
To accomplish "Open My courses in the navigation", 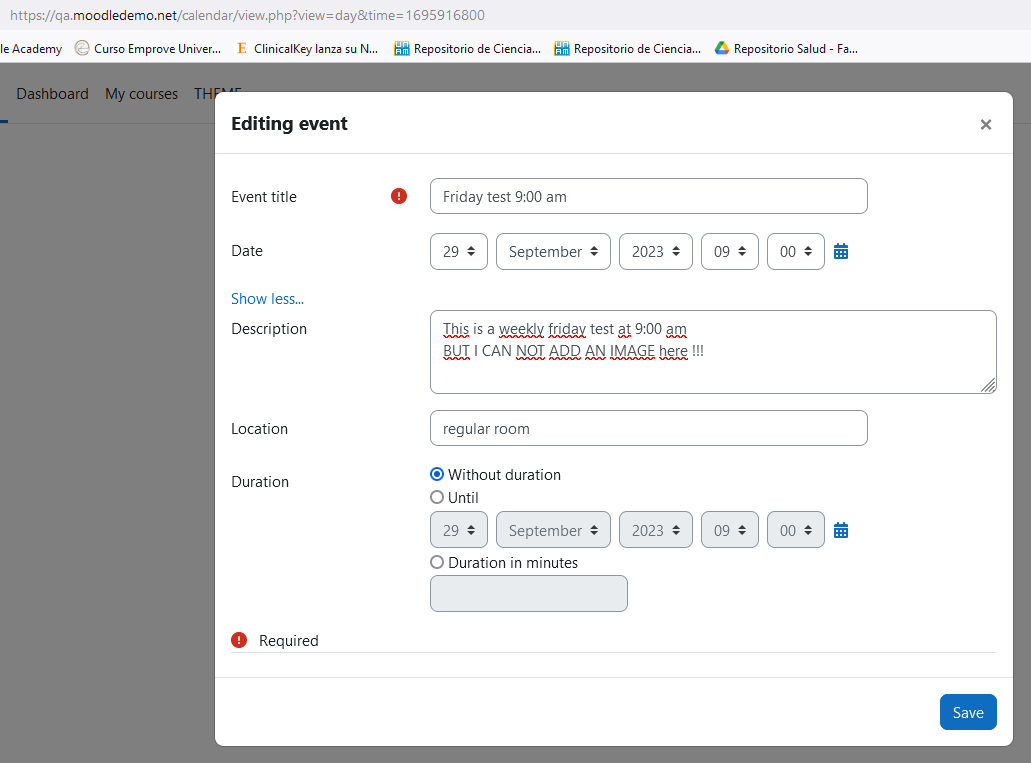I will (x=141, y=94).
